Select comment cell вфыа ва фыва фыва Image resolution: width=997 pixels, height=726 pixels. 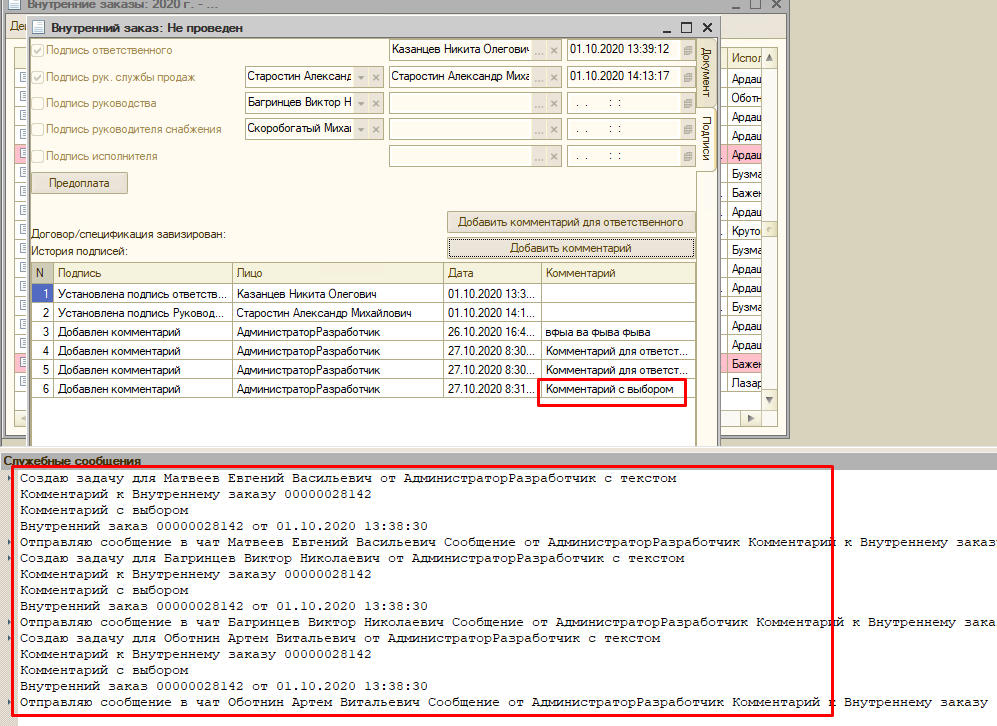(618, 332)
